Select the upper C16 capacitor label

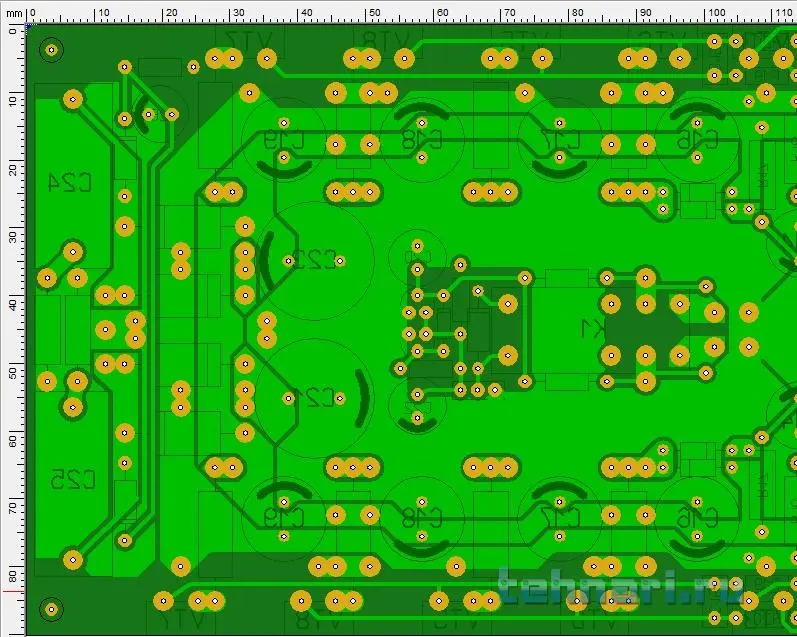click(697, 140)
